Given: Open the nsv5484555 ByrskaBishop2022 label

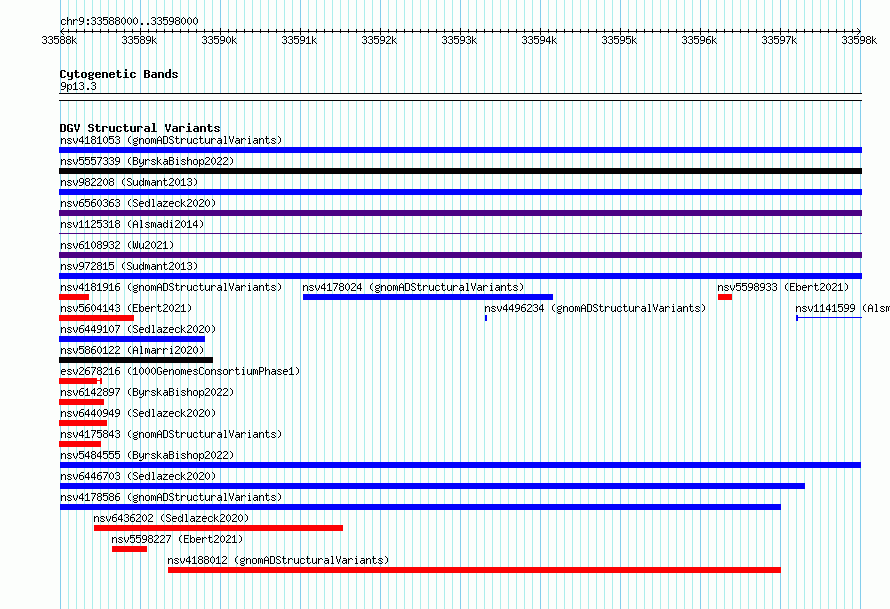Looking at the screenshot, I should [147, 455].
